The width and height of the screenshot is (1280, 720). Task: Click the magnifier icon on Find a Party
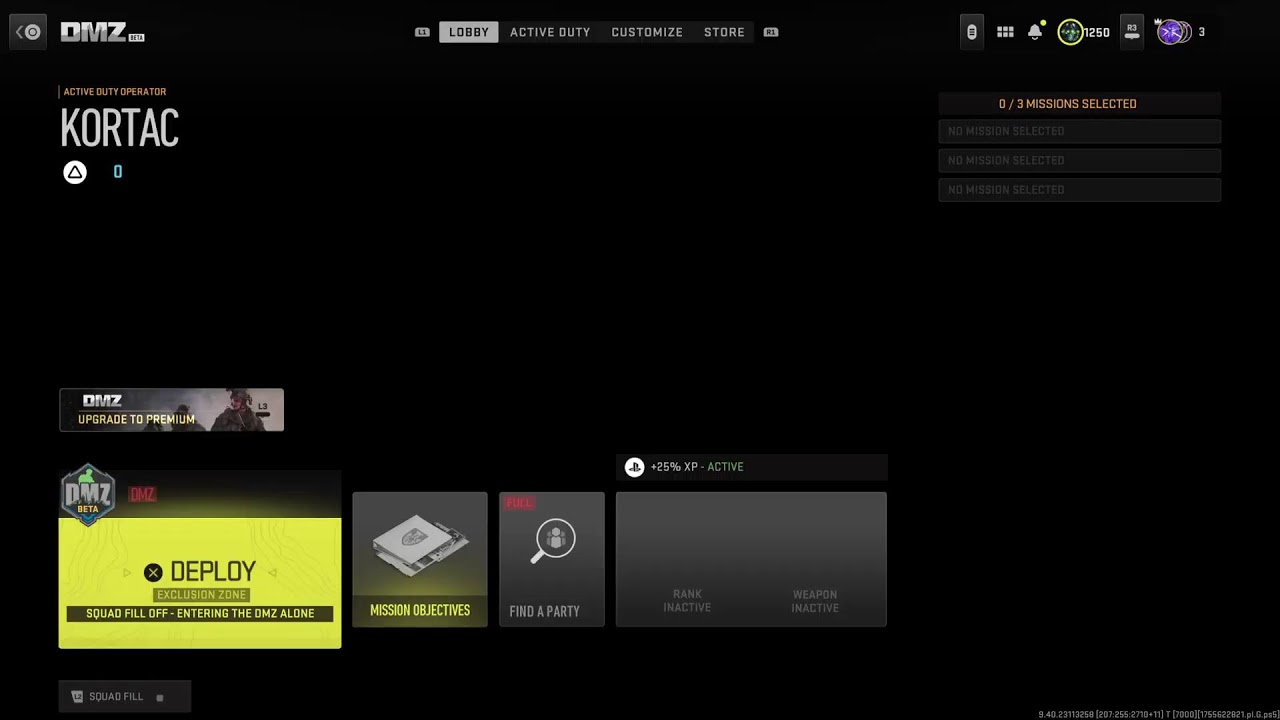click(x=552, y=541)
